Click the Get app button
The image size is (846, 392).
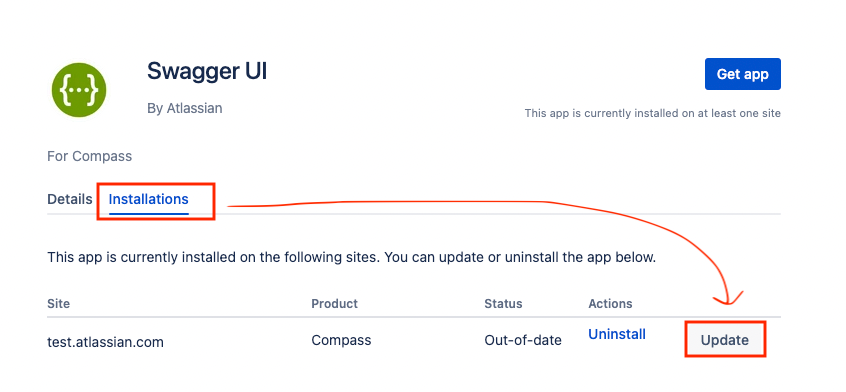tap(742, 74)
